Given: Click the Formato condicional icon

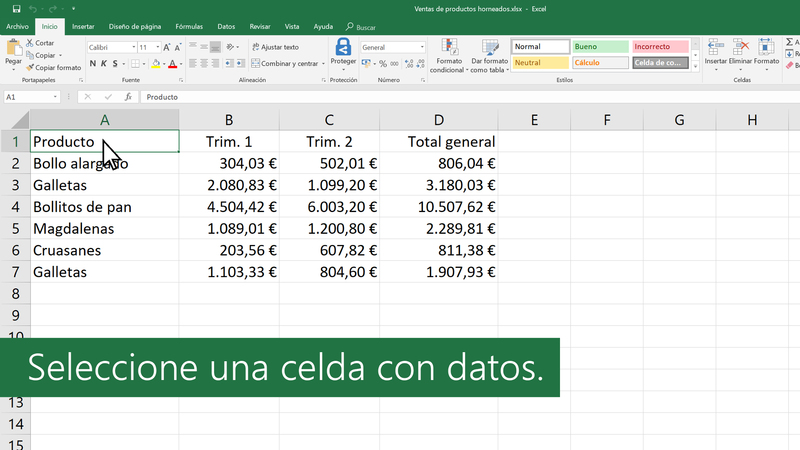Looking at the screenshot, I should pyautogui.click(x=446, y=48).
